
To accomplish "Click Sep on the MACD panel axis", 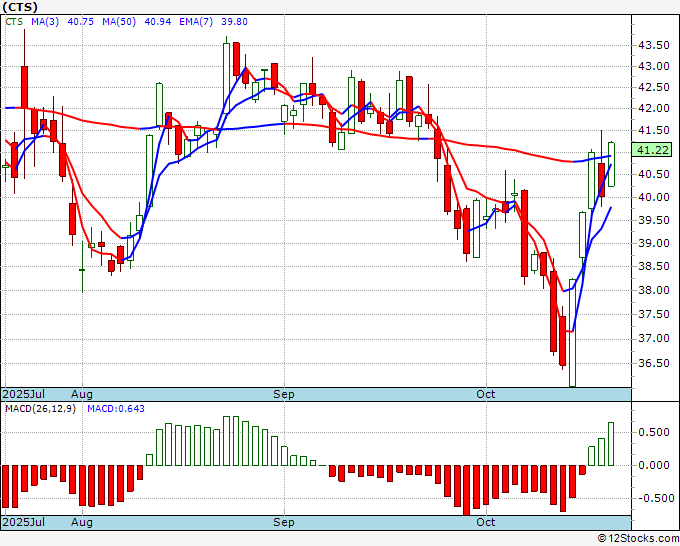I will (284, 522).
